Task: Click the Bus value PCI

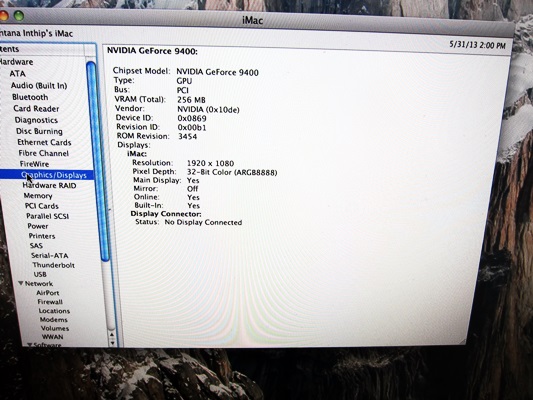Action: click(183, 90)
